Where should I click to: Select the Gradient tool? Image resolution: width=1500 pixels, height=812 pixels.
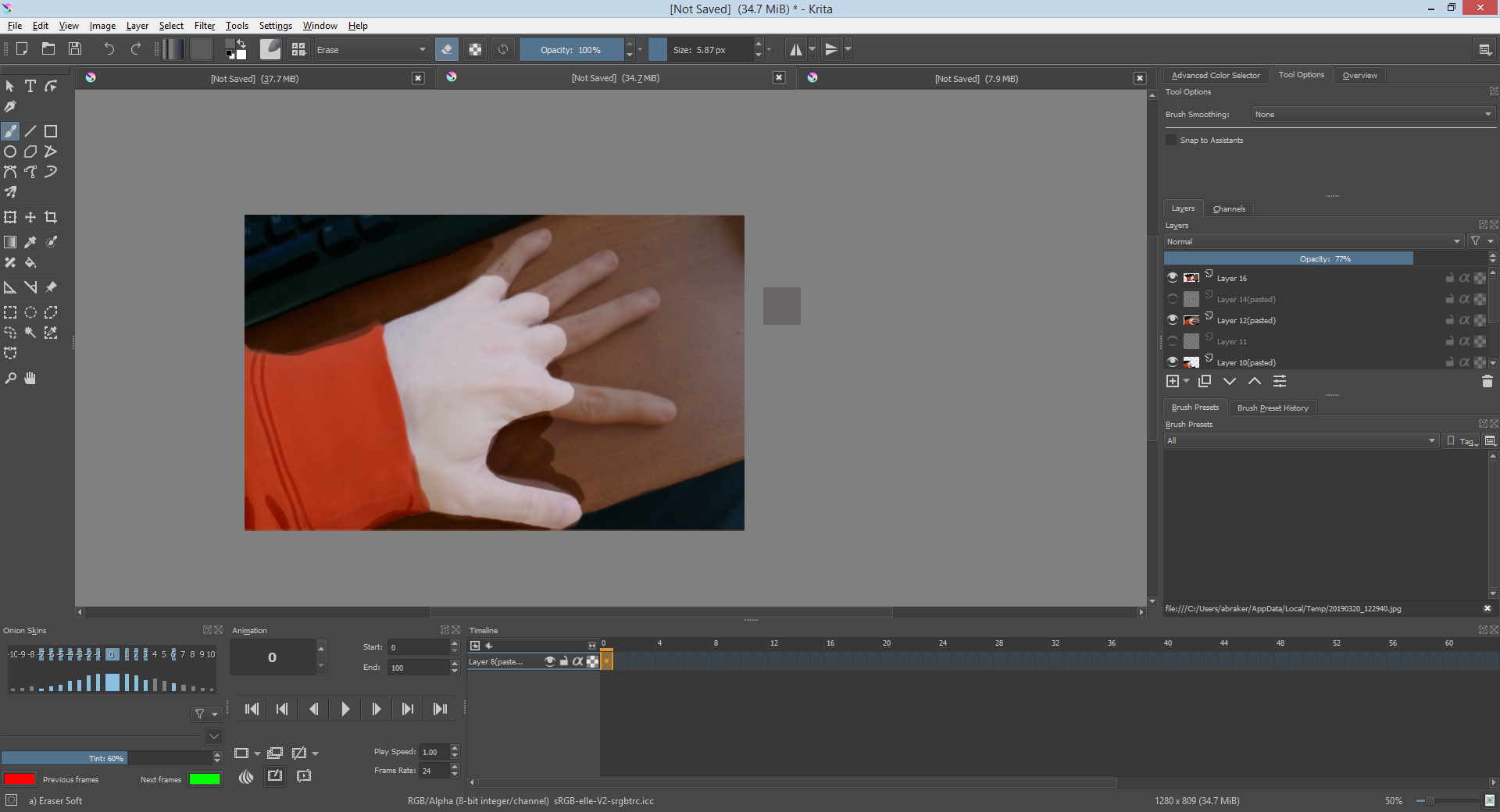pos(10,242)
